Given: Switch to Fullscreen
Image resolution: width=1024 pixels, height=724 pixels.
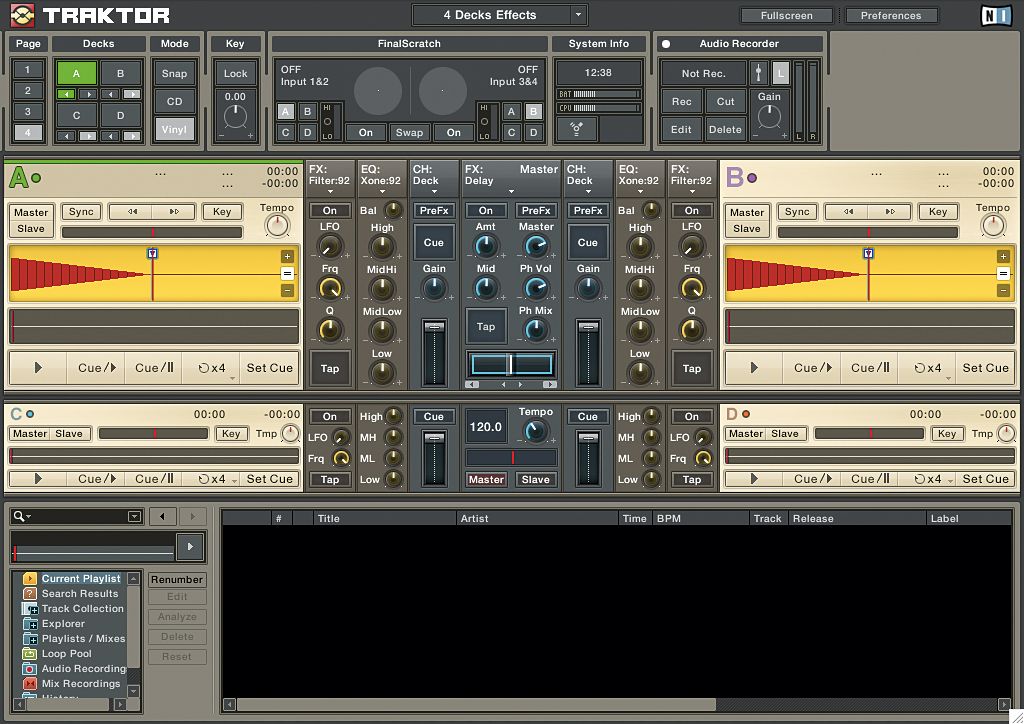Looking at the screenshot, I should click(786, 15).
